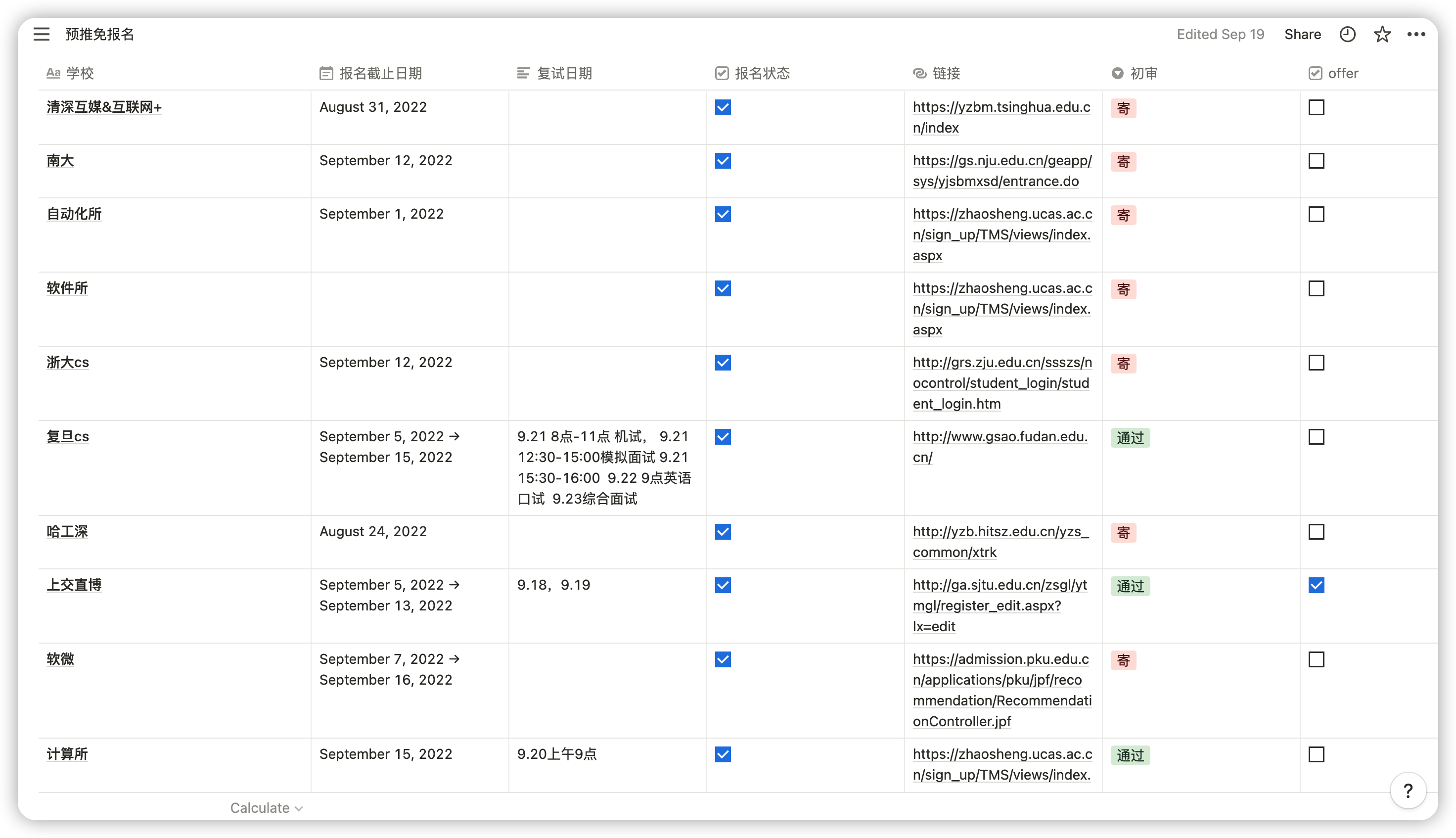1456x838 pixels.
Task: Click the empty 复试日期 cell for 南大
Action: (x=607, y=171)
